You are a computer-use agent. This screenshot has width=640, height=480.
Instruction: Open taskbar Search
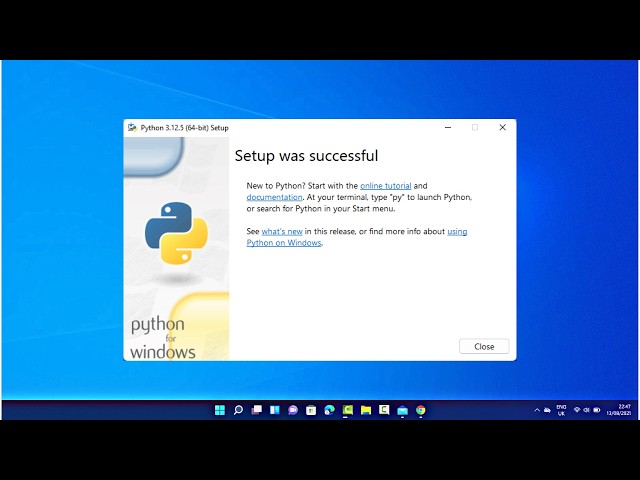click(x=238, y=410)
